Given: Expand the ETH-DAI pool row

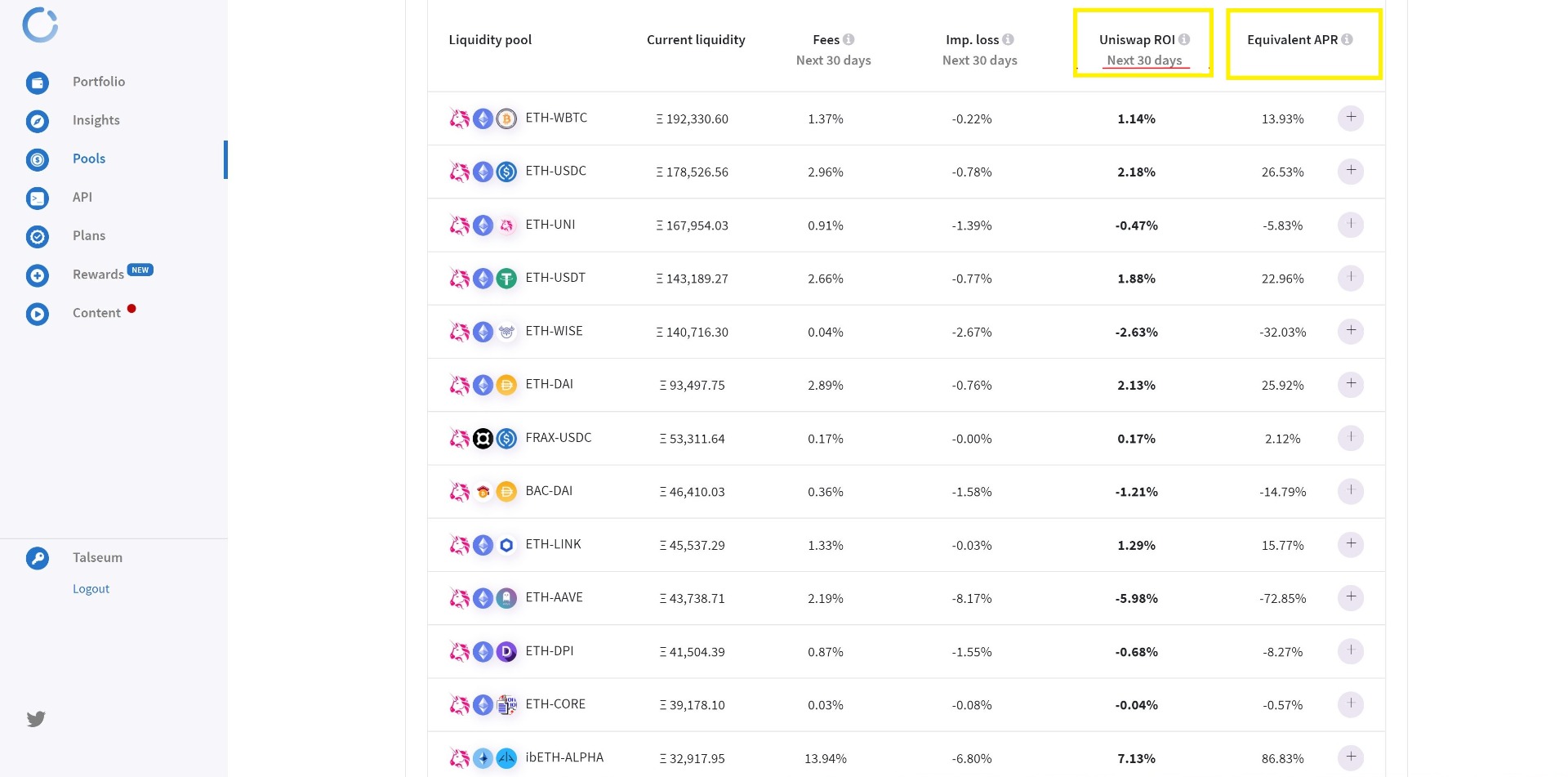Looking at the screenshot, I should click(x=1351, y=384).
